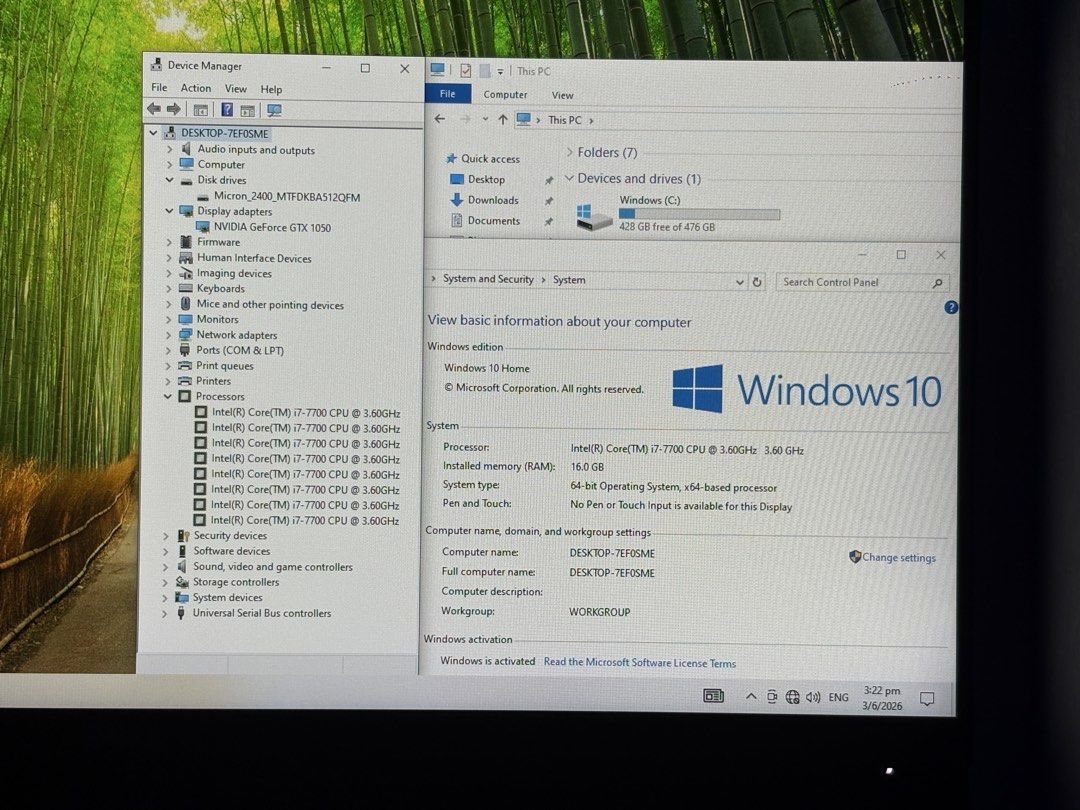Open the File tab in This PC
The height and width of the screenshot is (810, 1080).
(x=448, y=94)
